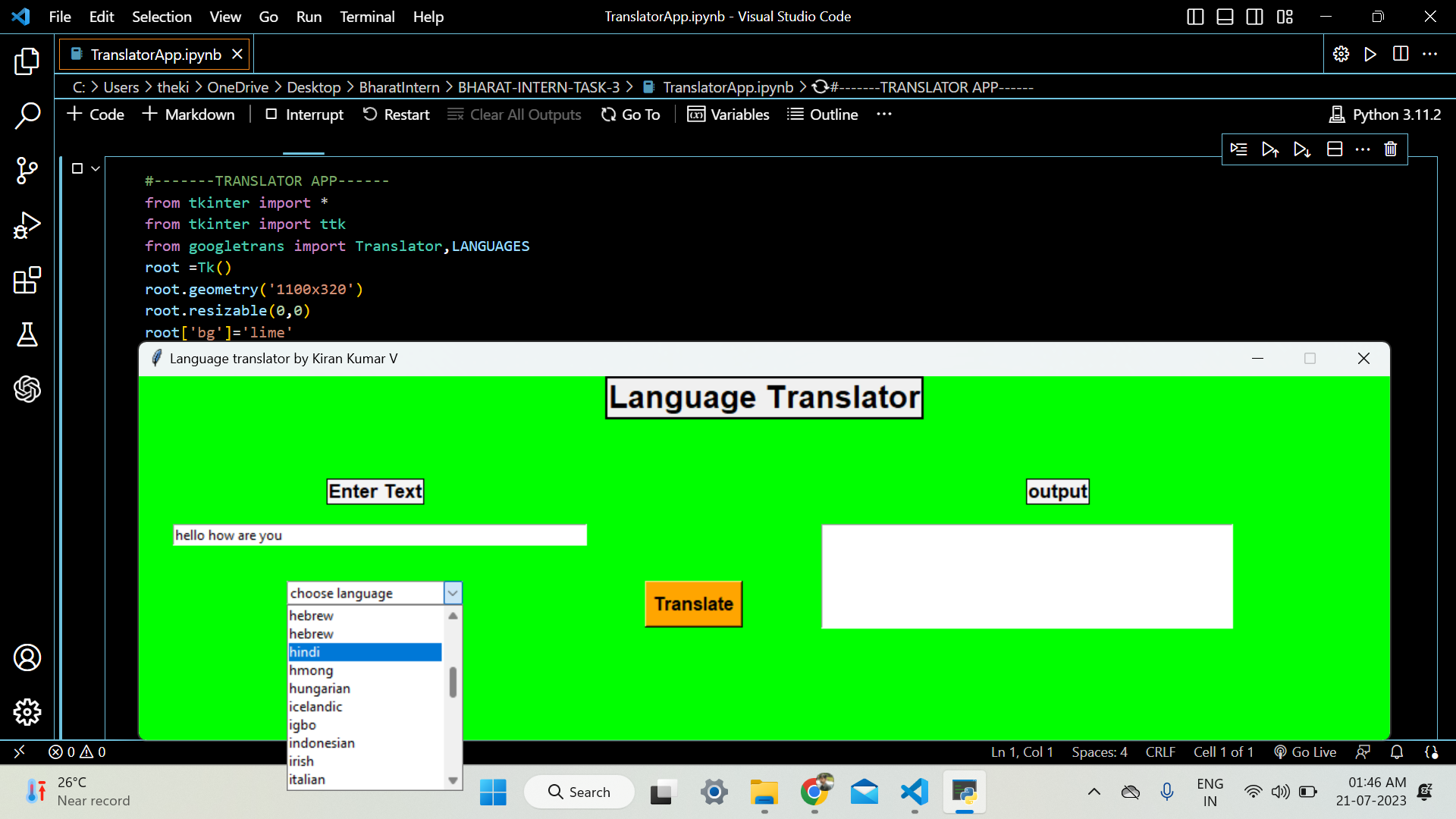The height and width of the screenshot is (819, 1456).
Task: Click the Execute Cell and Below icon
Action: (1303, 149)
